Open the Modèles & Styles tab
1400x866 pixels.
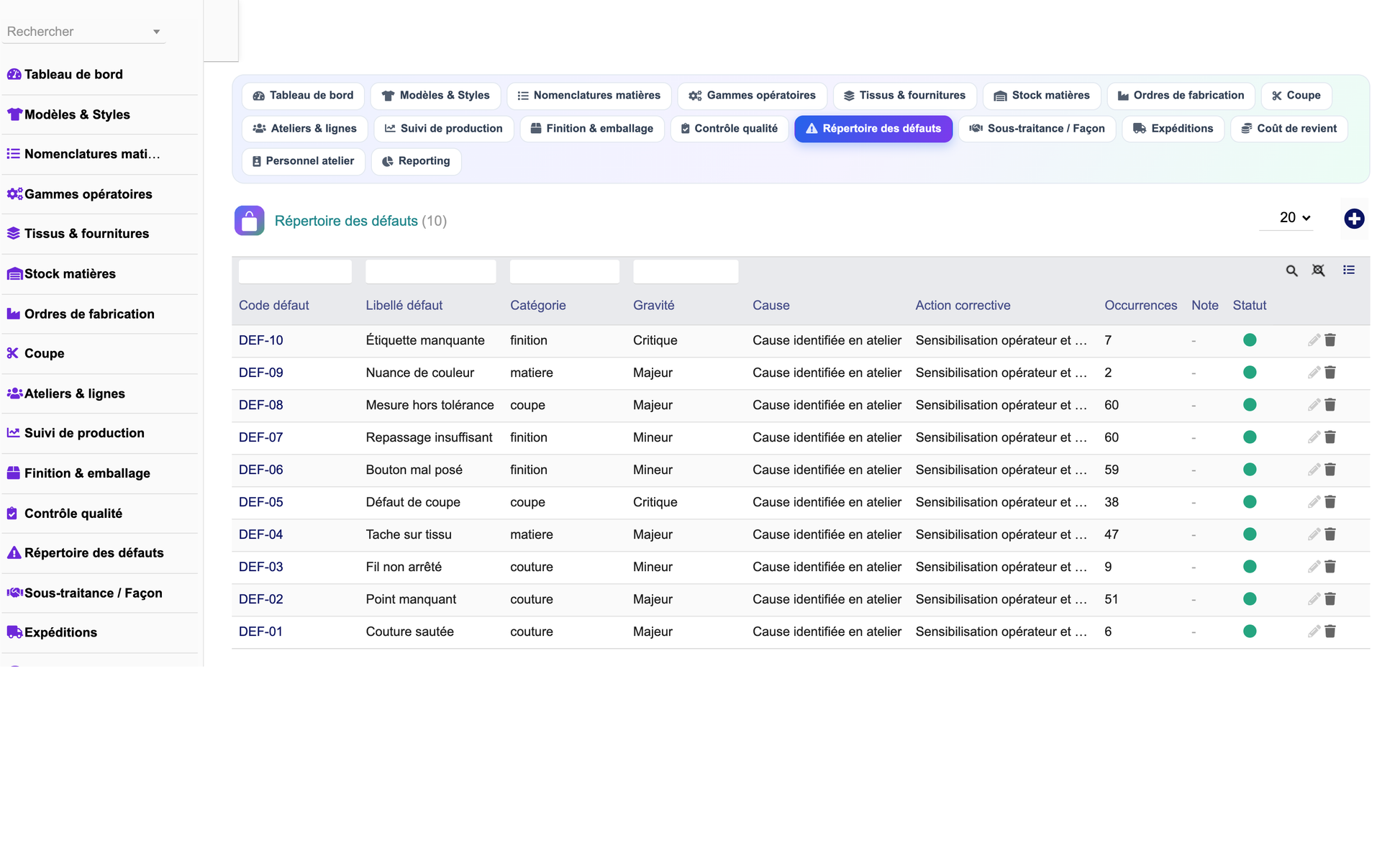[x=435, y=96]
